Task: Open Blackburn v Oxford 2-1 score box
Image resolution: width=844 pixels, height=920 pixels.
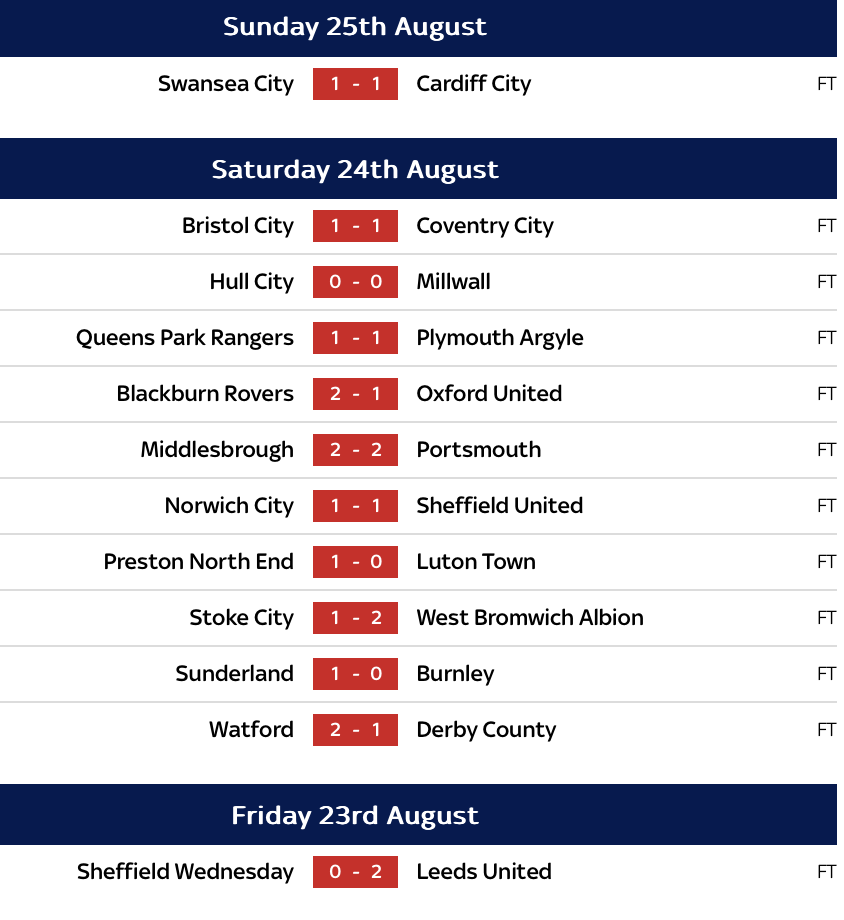Action: pos(355,394)
